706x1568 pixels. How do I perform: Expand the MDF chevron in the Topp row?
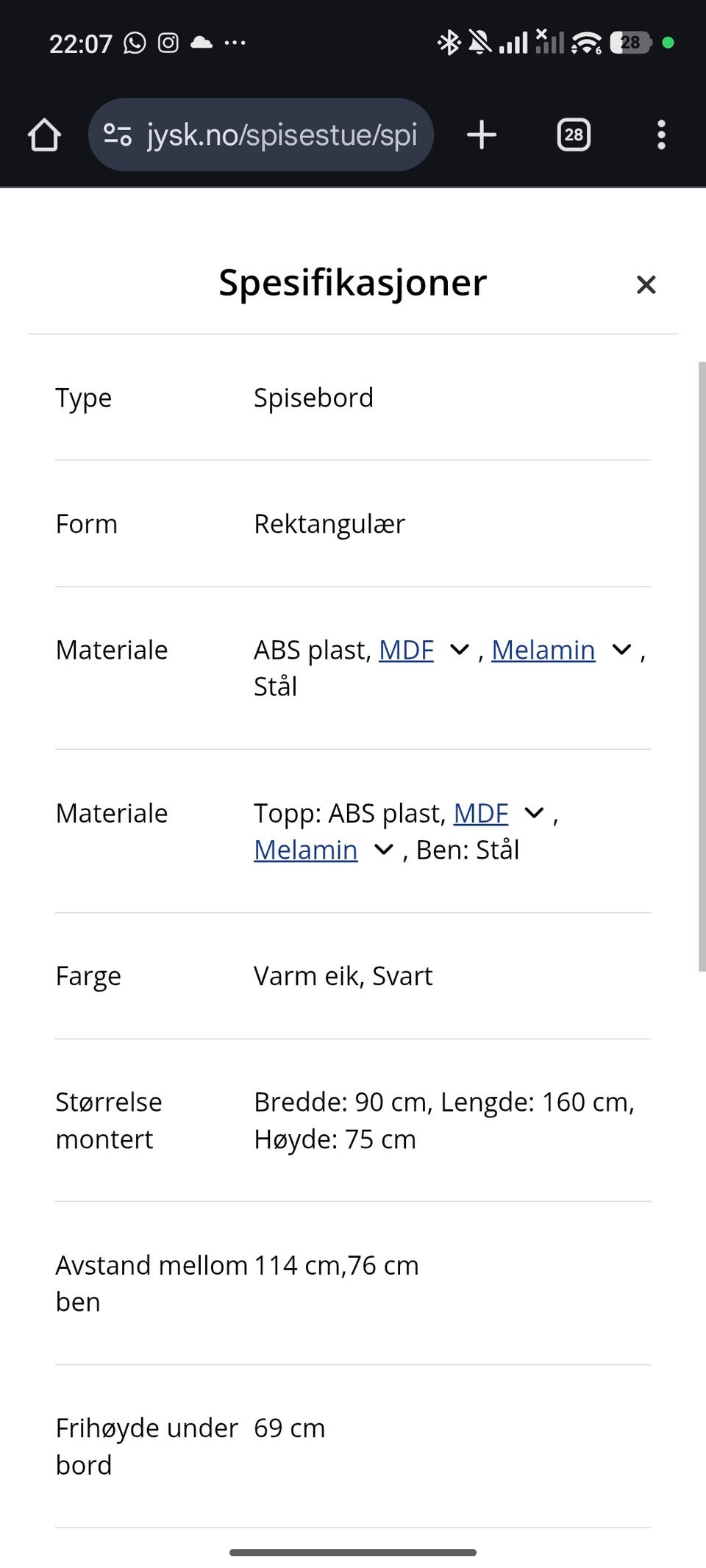(533, 812)
